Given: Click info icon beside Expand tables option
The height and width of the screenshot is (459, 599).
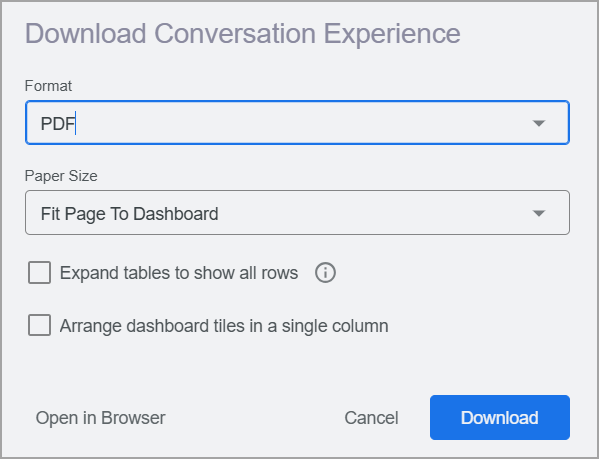Looking at the screenshot, I should click(325, 273).
